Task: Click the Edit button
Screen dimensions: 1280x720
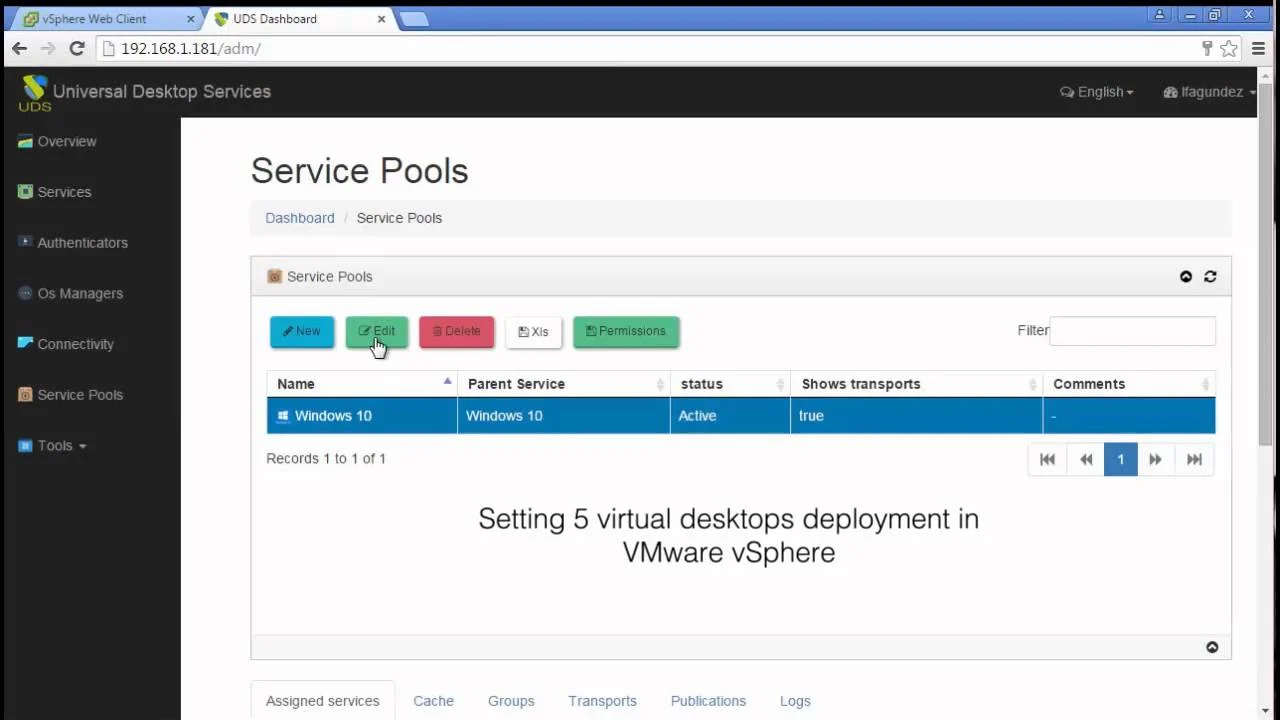Action: coord(377,332)
